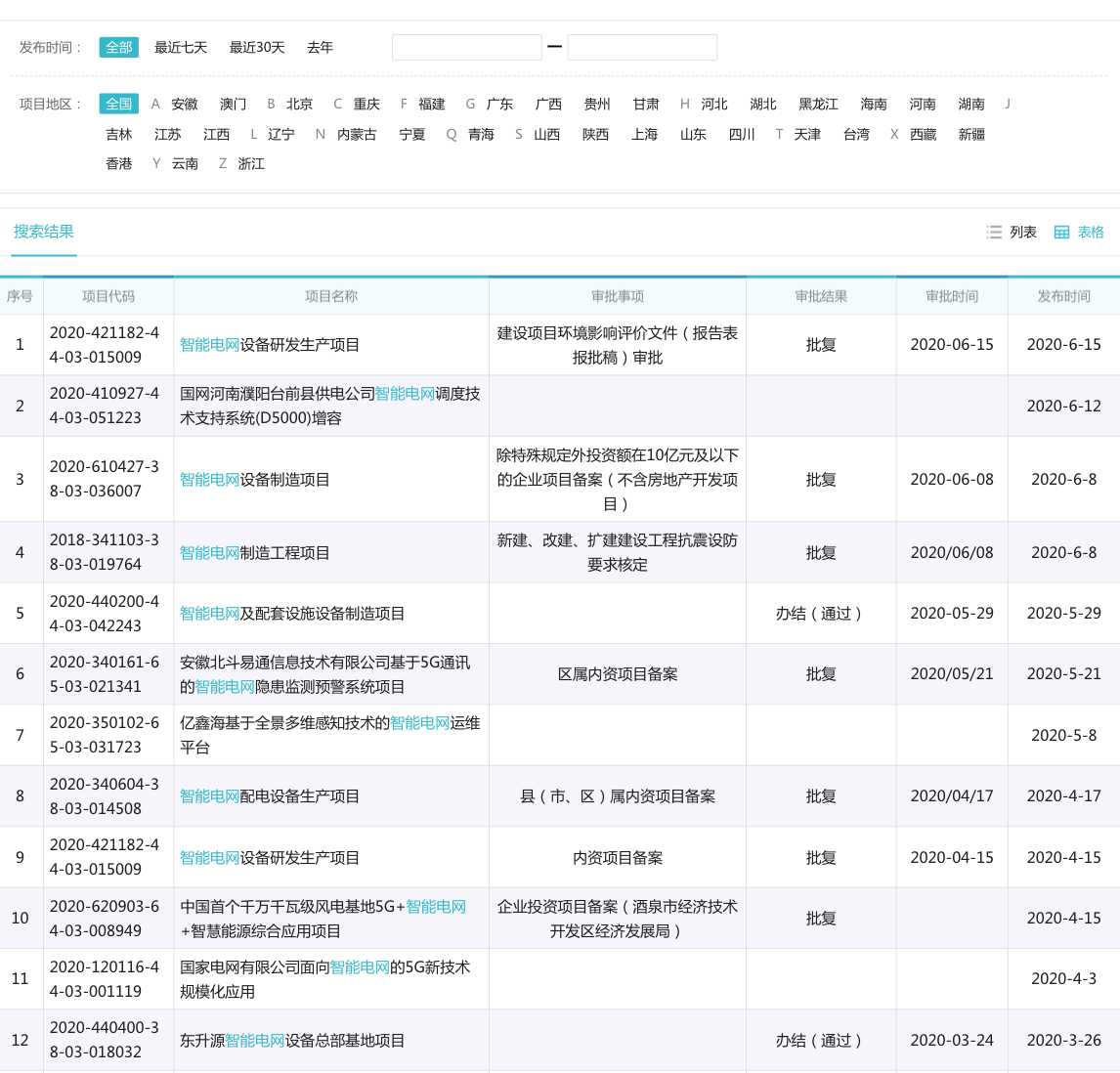Screen dimensions: 1120x1073
Task: Select 全部 publish time filter
Action: [118, 47]
